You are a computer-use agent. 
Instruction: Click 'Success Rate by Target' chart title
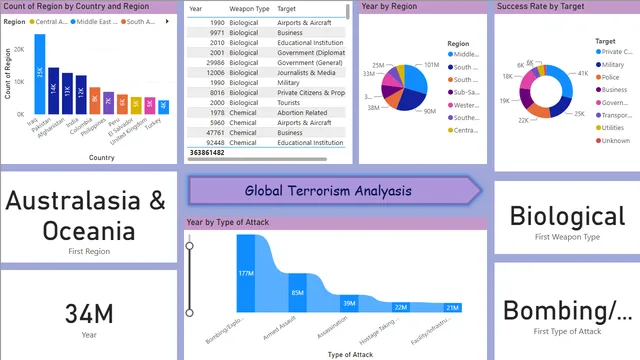pos(540,6)
